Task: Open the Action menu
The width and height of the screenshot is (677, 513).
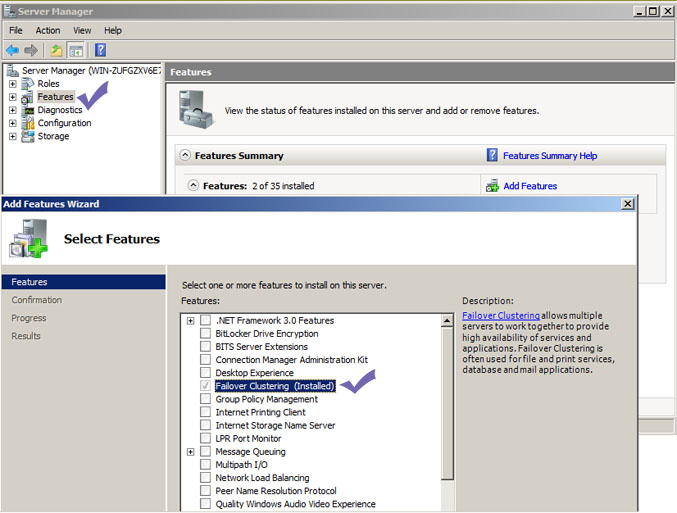Action: pos(47,30)
